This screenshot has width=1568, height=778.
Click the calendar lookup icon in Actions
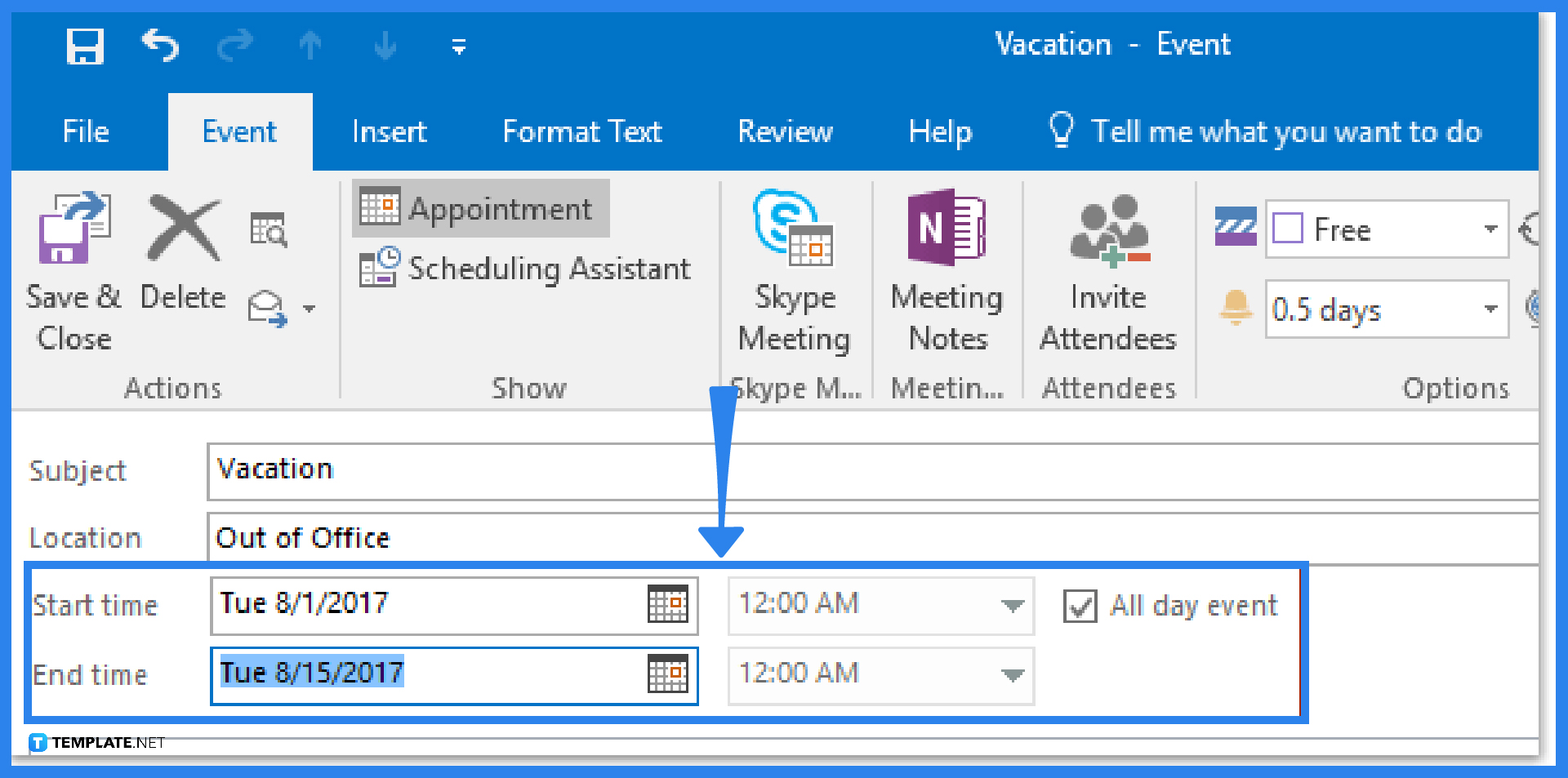point(268,229)
